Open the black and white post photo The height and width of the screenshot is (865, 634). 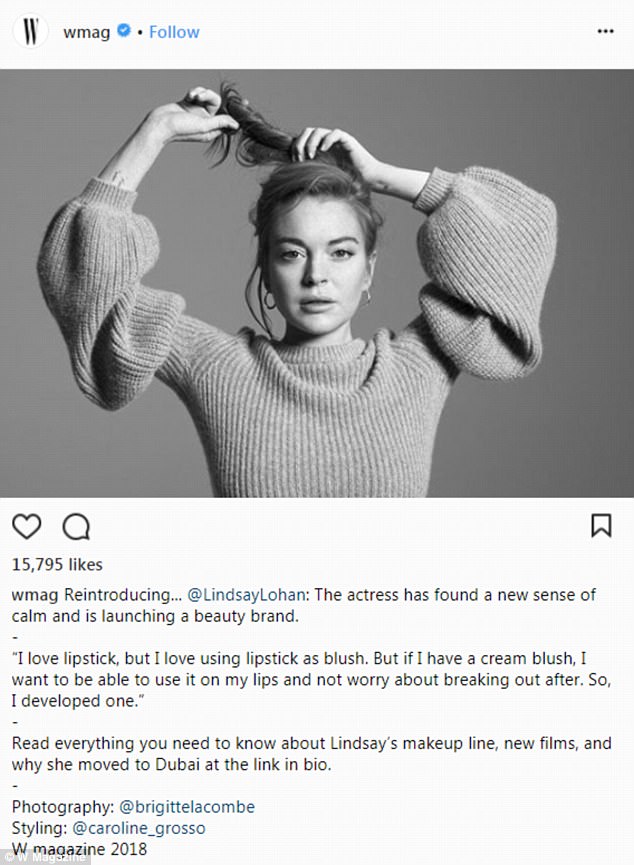pyautogui.click(x=317, y=283)
